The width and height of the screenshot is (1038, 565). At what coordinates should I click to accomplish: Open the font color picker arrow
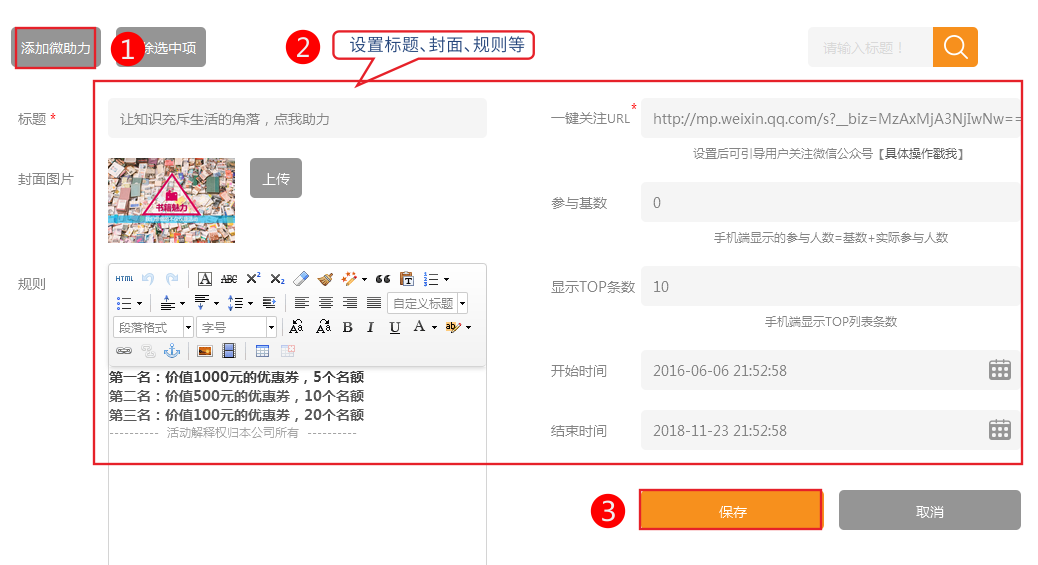(x=436, y=327)
